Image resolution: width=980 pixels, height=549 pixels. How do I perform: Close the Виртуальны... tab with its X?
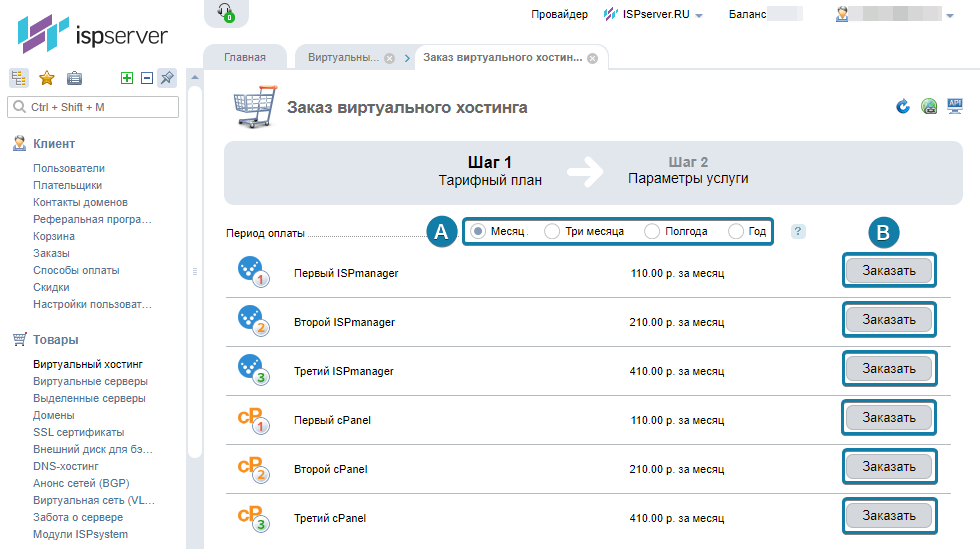[x=389, y=58]
